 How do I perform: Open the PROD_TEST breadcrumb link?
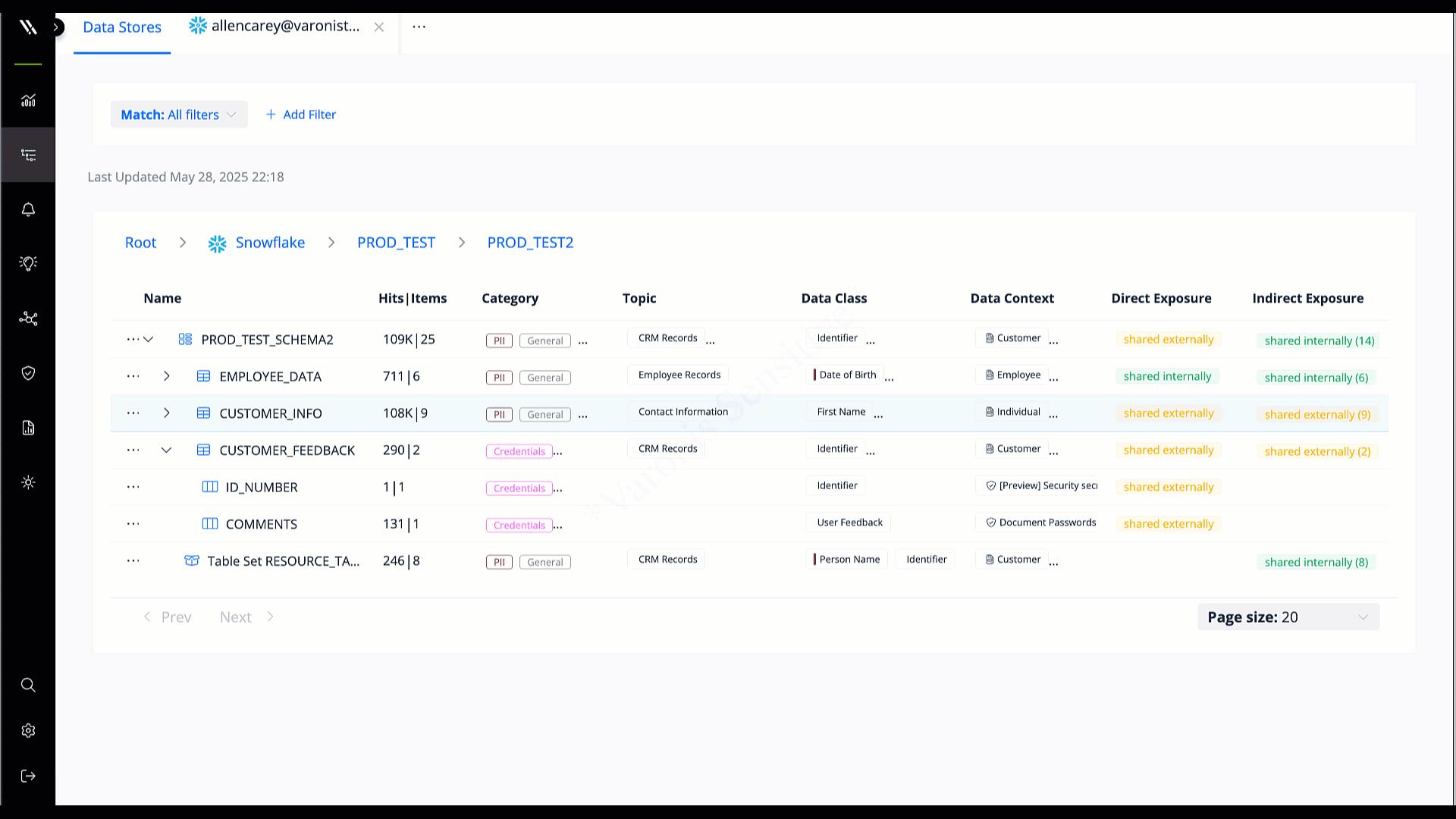(396, 243)
